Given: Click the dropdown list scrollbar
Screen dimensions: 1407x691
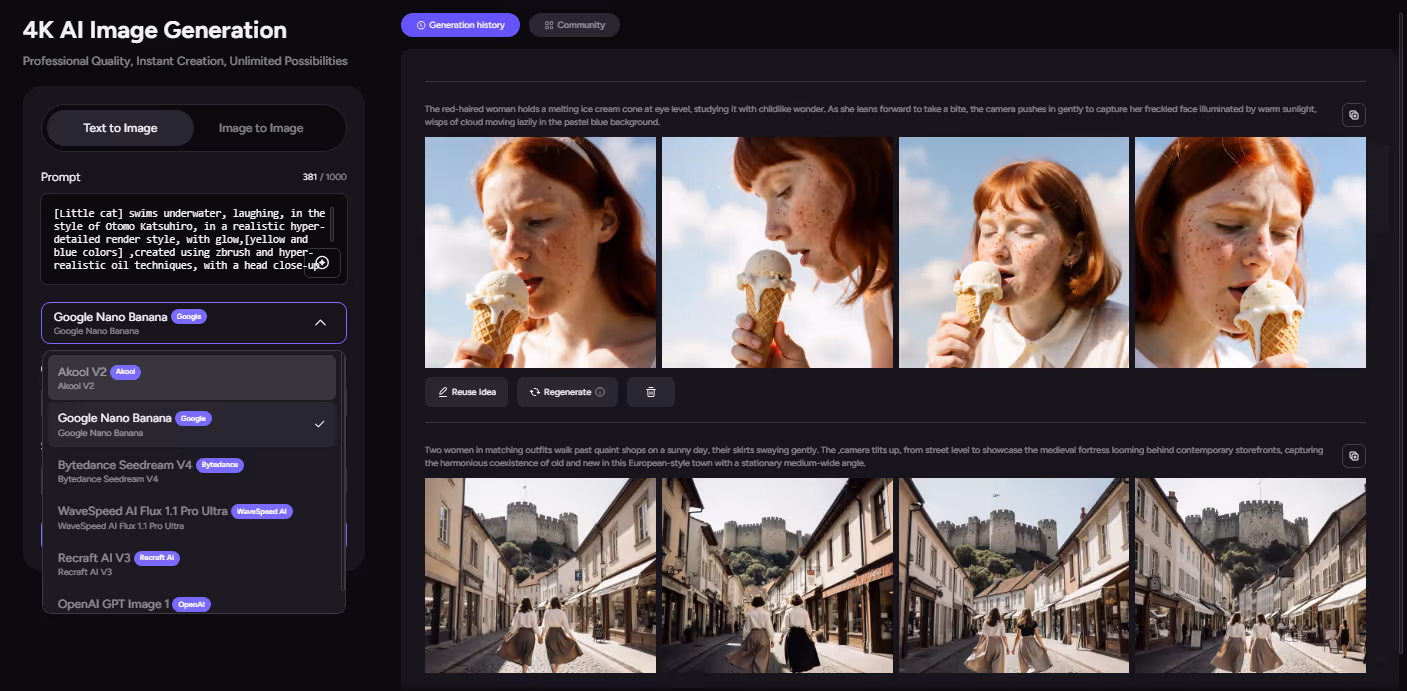Looking at the screenshot, I should tap(342, 470).
